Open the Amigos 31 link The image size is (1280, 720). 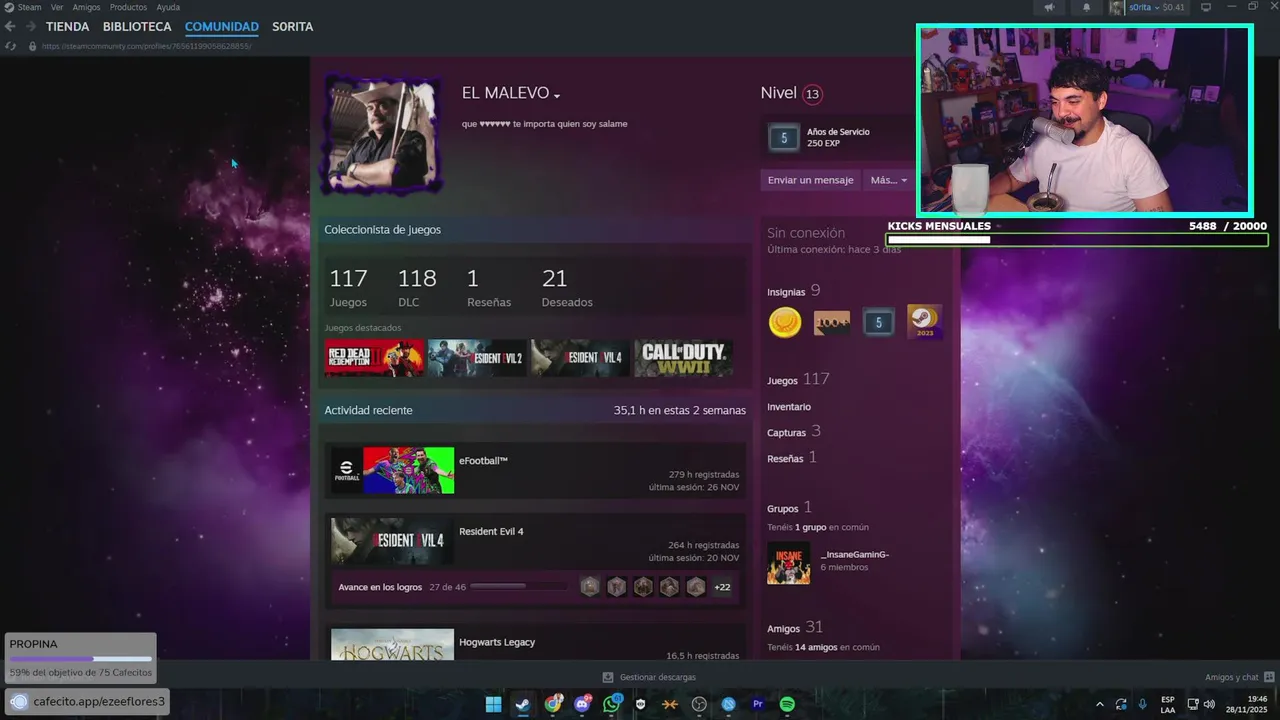click(795, 628)
